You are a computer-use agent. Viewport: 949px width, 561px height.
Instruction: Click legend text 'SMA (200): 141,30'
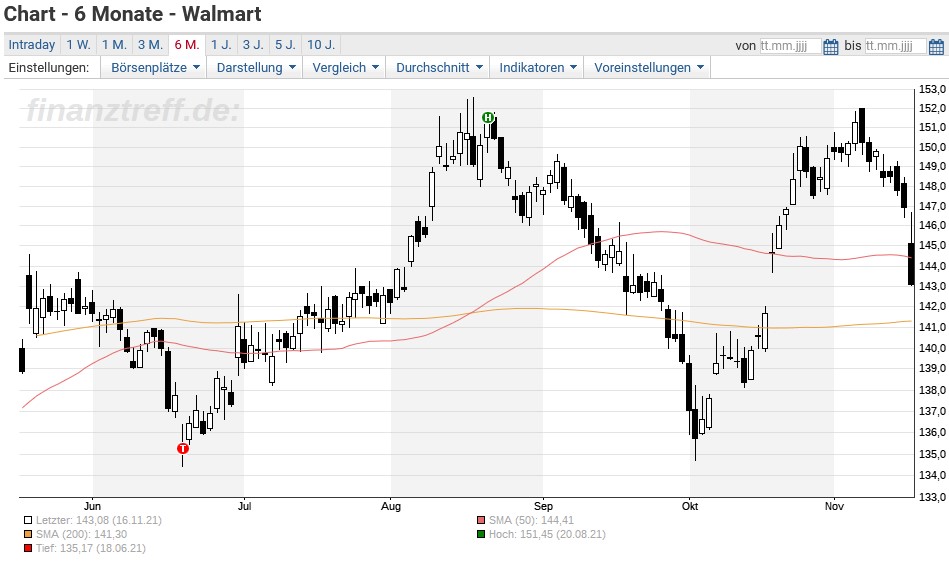click(x=81, y=534)
